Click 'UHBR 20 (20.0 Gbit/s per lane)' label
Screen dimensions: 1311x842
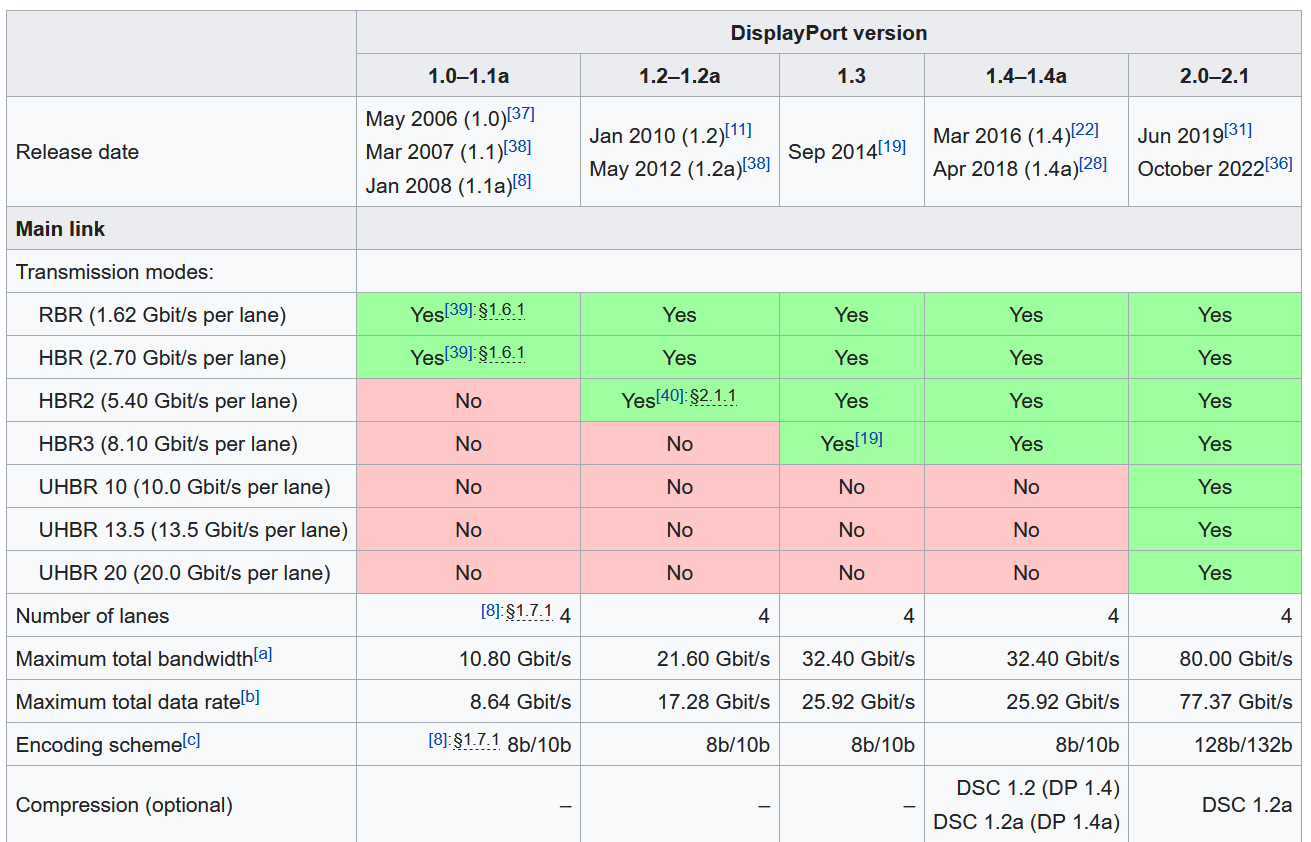coord(184,573)
